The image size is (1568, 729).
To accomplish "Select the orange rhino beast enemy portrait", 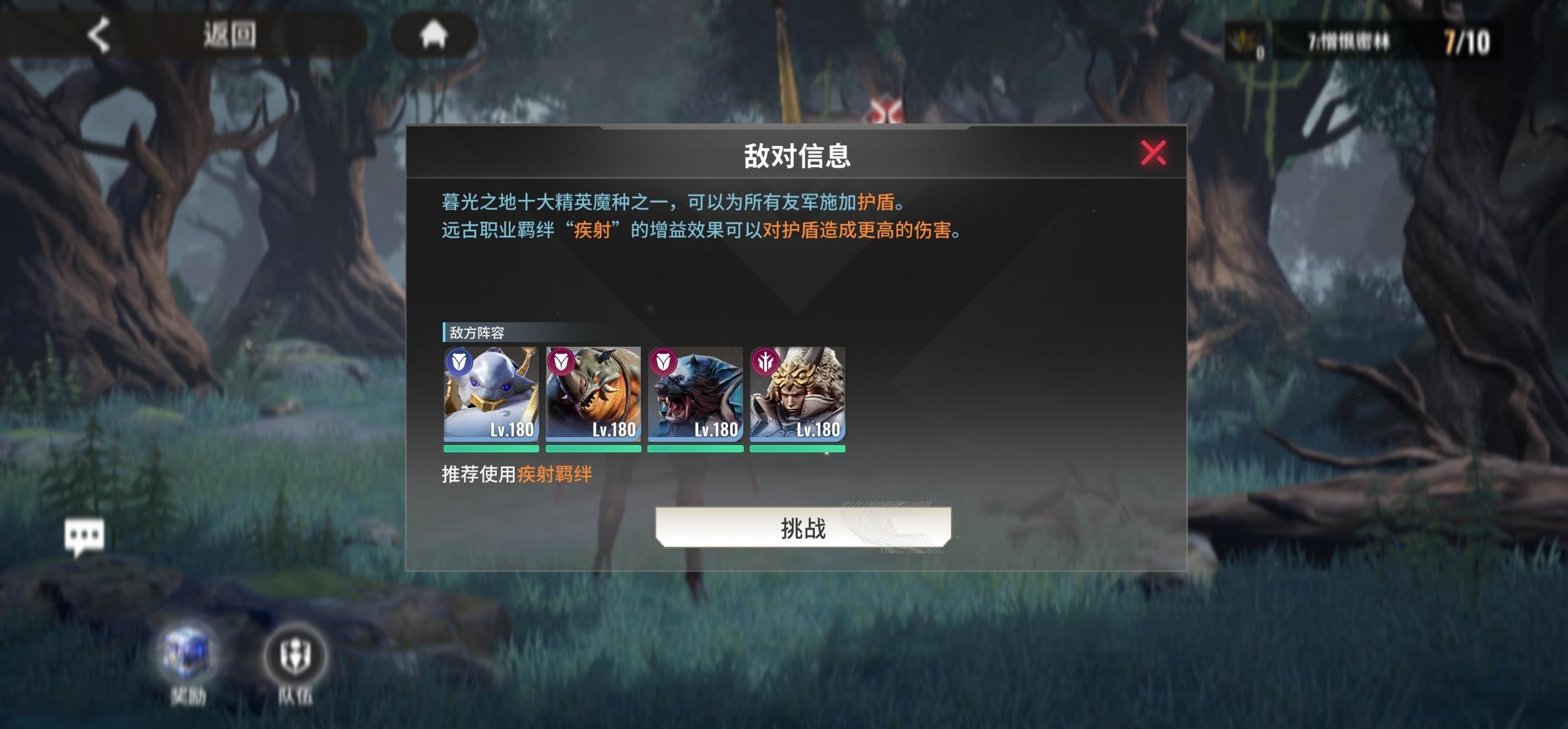I will [593, 394].
